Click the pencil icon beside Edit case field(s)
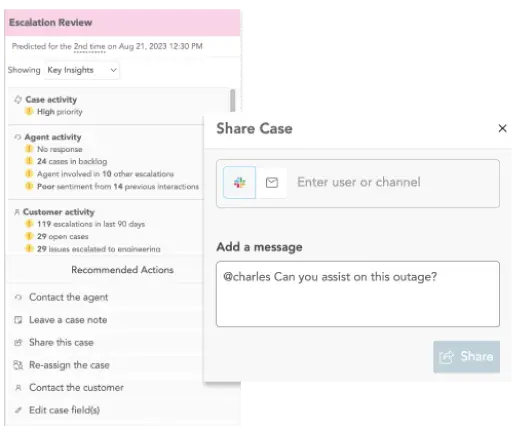The height and width of the screenshot is (430, 516). (18, 410)
